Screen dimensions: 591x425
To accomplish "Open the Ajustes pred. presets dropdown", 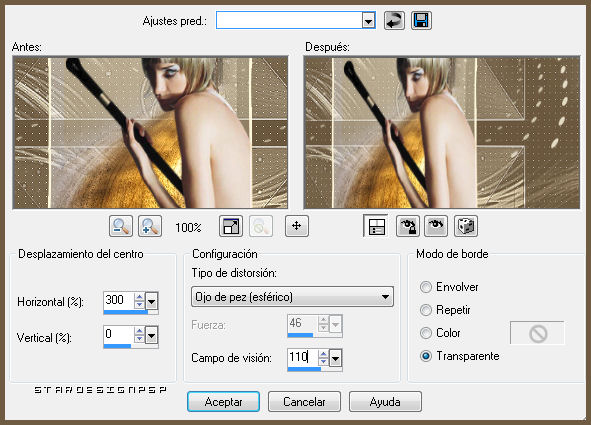I will coord(368,20).
